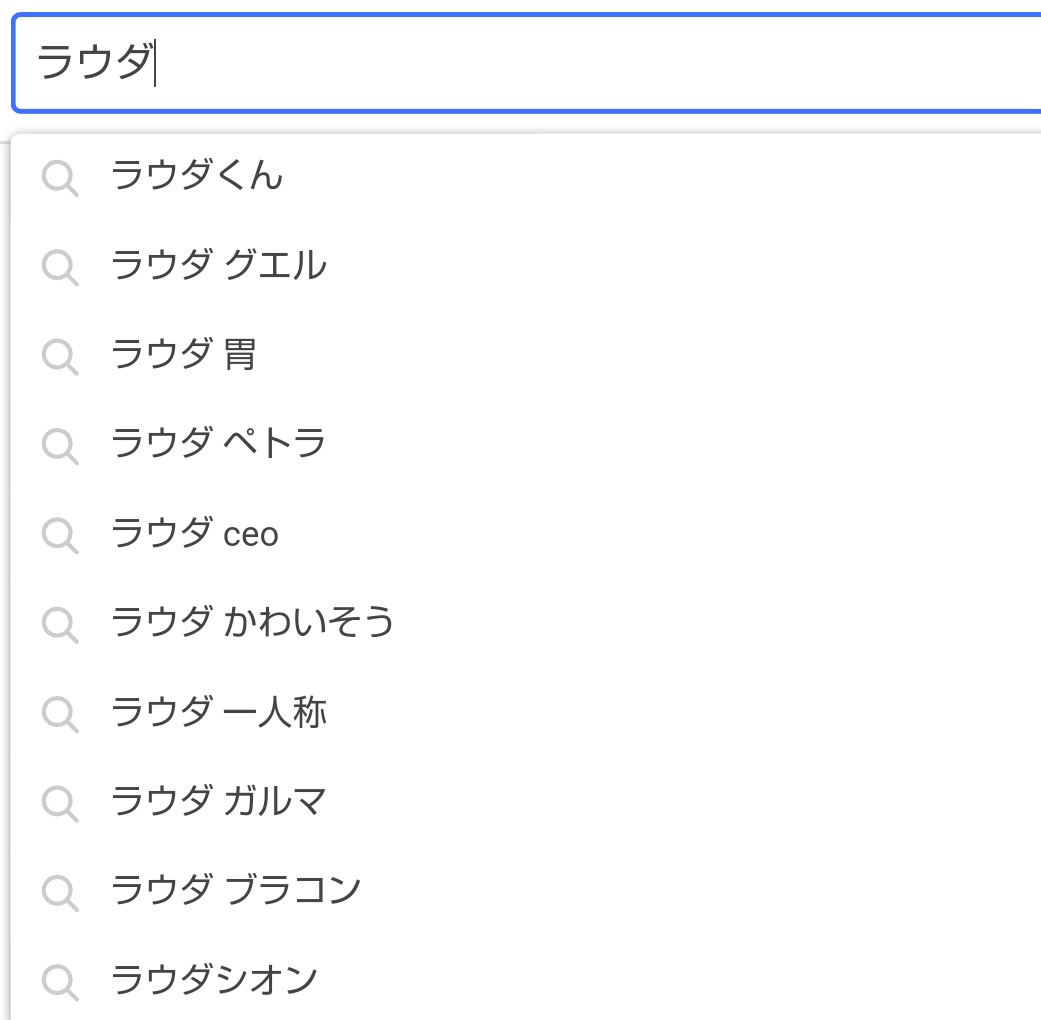Pick the ラウダ ペトラ suggestion
This screenshot has width=1041, height=1020.
click(x=526, y=444)
